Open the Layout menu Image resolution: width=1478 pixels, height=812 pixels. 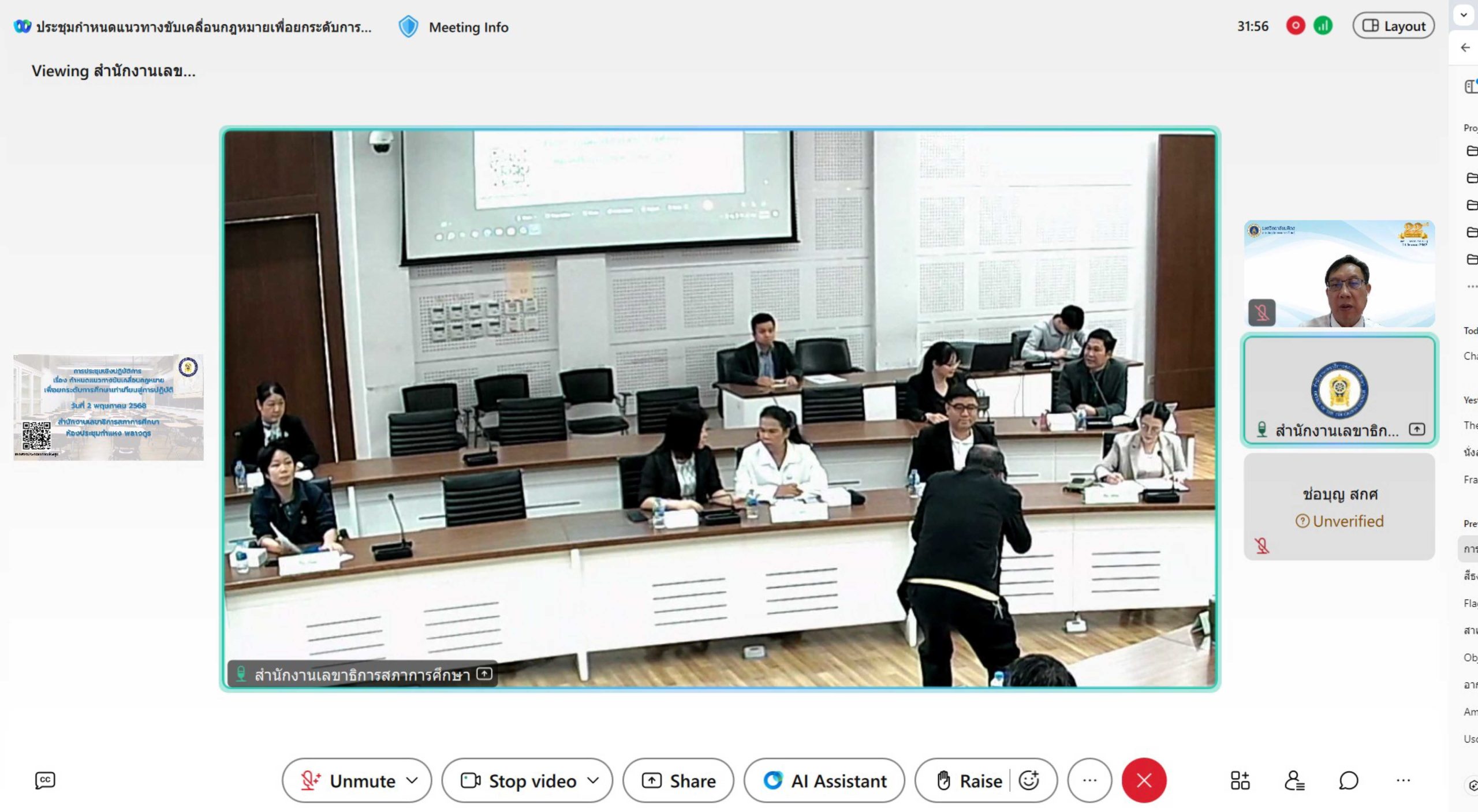tap(1393, 26)
